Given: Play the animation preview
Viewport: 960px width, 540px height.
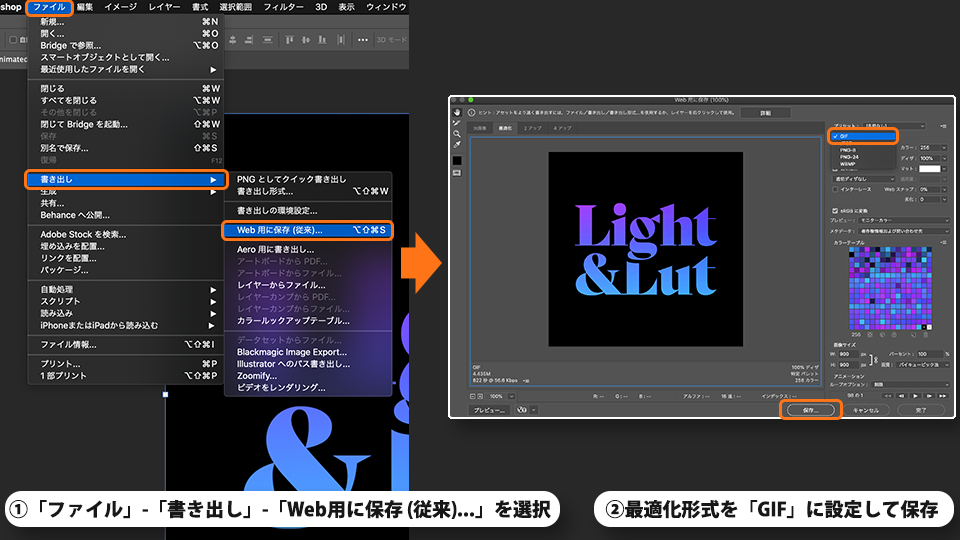Looking at the screenshot, I should pos(915,396).
